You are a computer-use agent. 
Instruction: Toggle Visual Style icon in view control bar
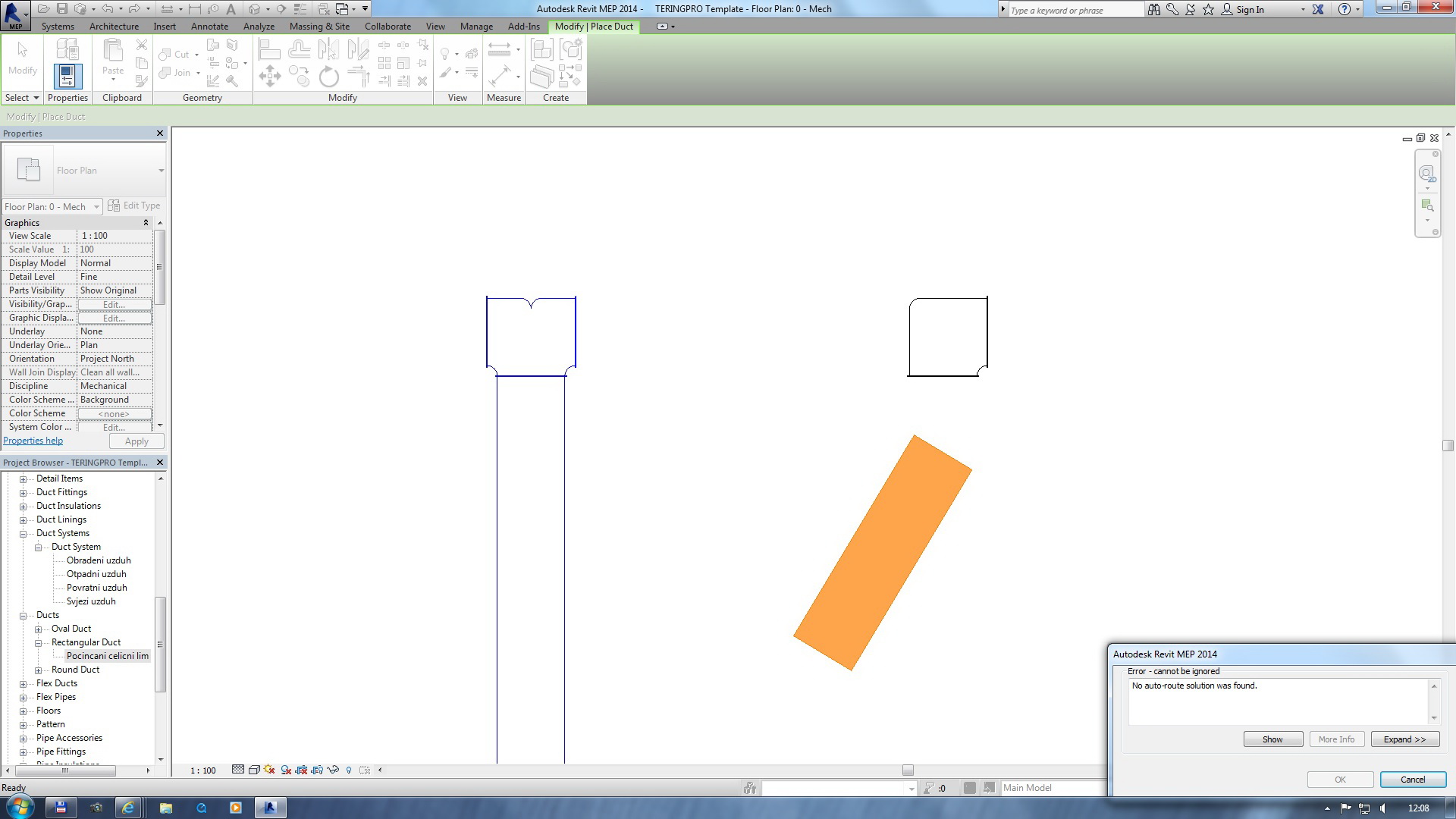254,770
